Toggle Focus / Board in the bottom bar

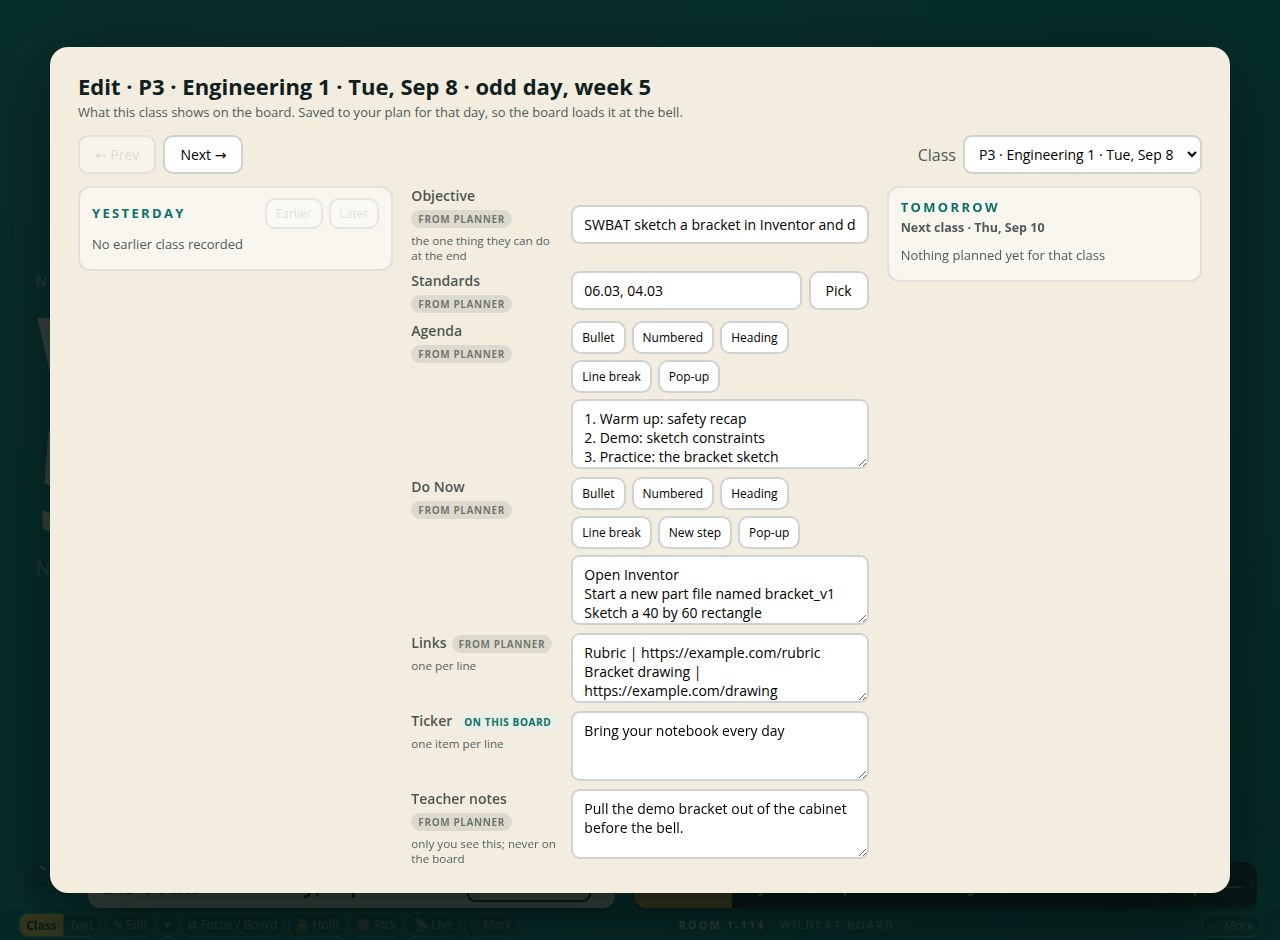(x=232, y=925)
